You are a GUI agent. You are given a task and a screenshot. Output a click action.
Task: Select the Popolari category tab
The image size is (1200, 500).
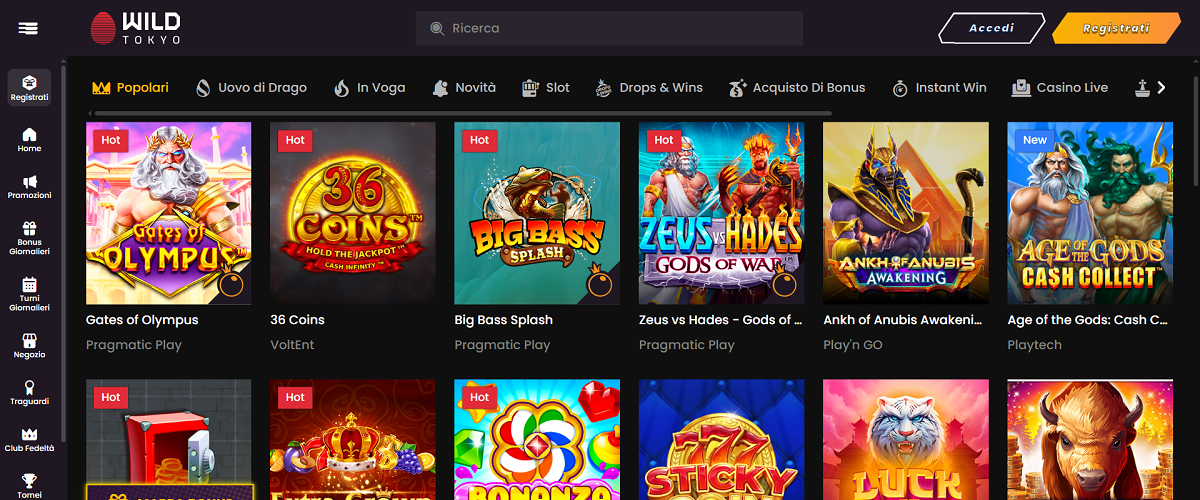point(130,88)
